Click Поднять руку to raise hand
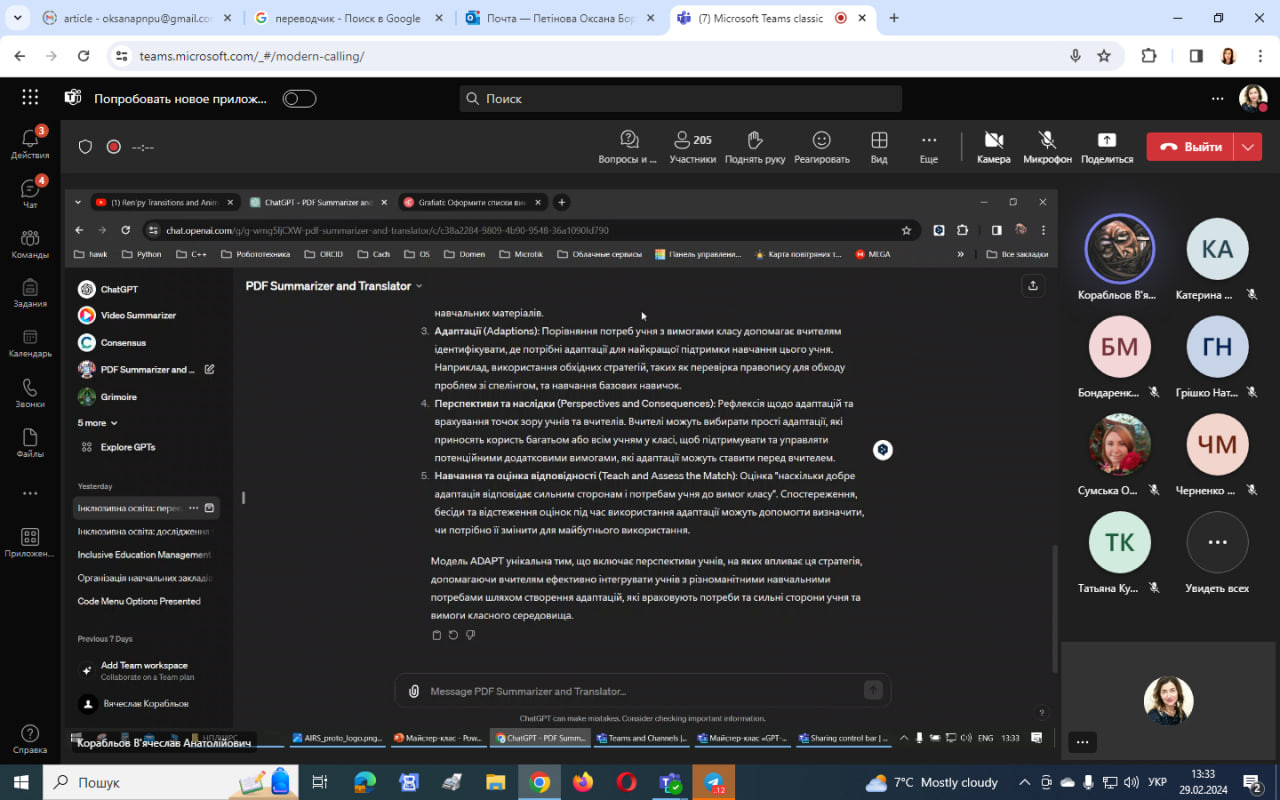The height and width of the screenshot is (800, 1280). pos(755,147)
